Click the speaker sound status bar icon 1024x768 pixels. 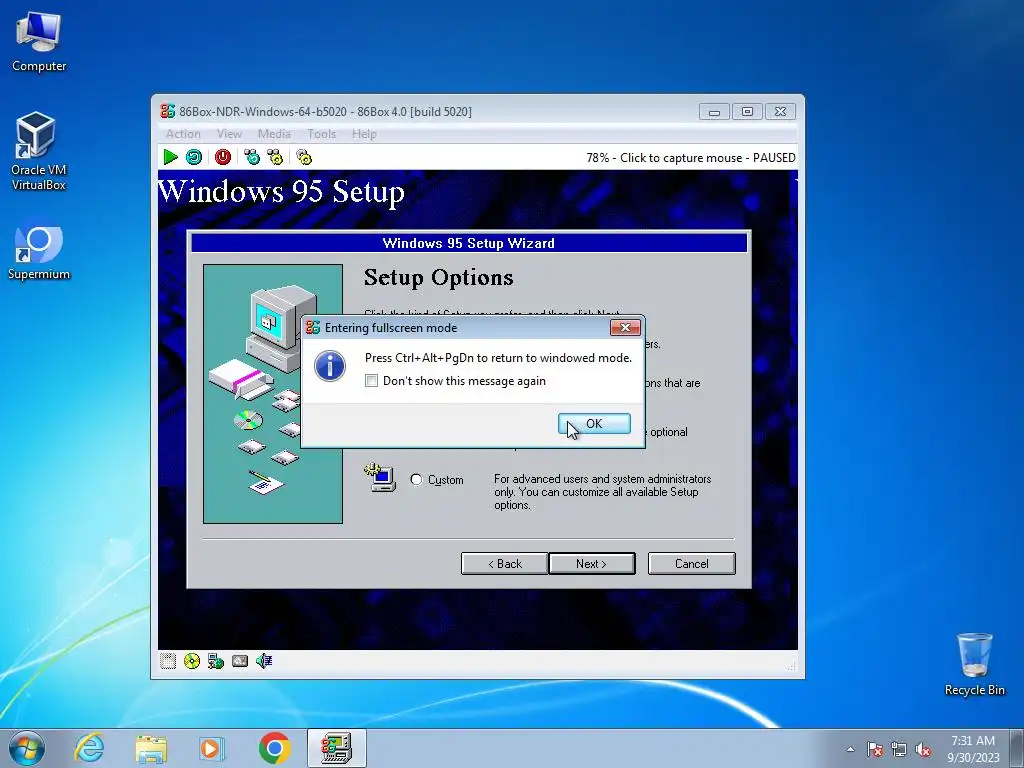[264, 661]
